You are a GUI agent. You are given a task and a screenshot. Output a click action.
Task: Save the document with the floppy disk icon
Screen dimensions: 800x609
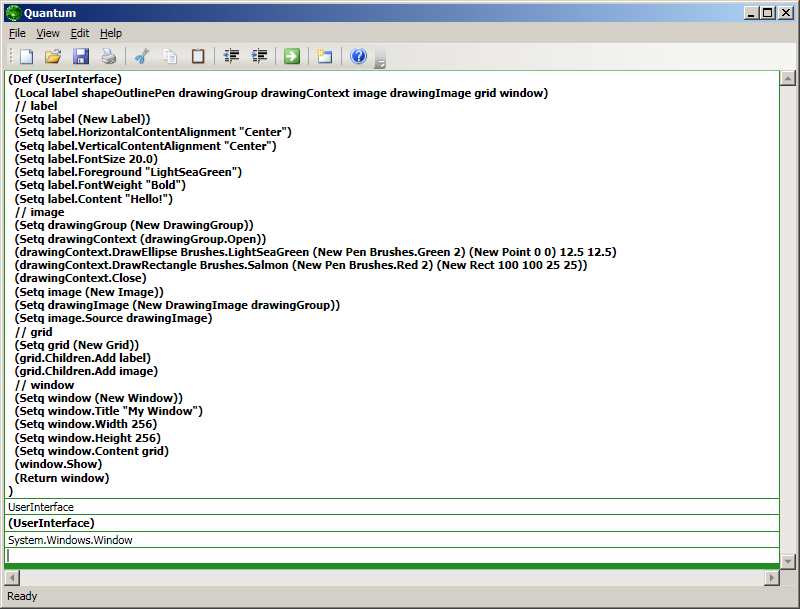(x=81, y=56)
